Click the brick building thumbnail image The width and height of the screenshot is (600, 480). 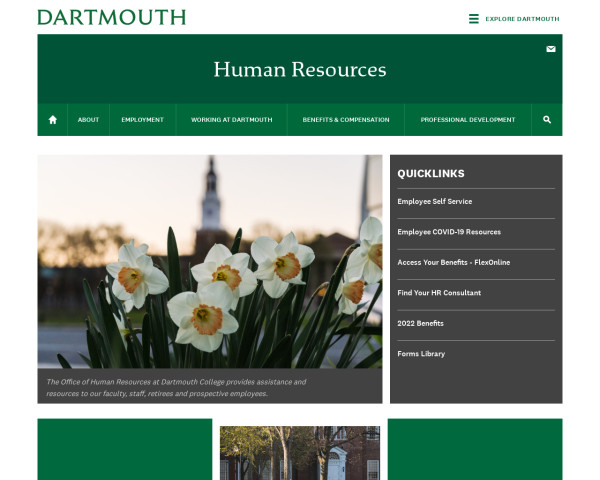point(300,453)
